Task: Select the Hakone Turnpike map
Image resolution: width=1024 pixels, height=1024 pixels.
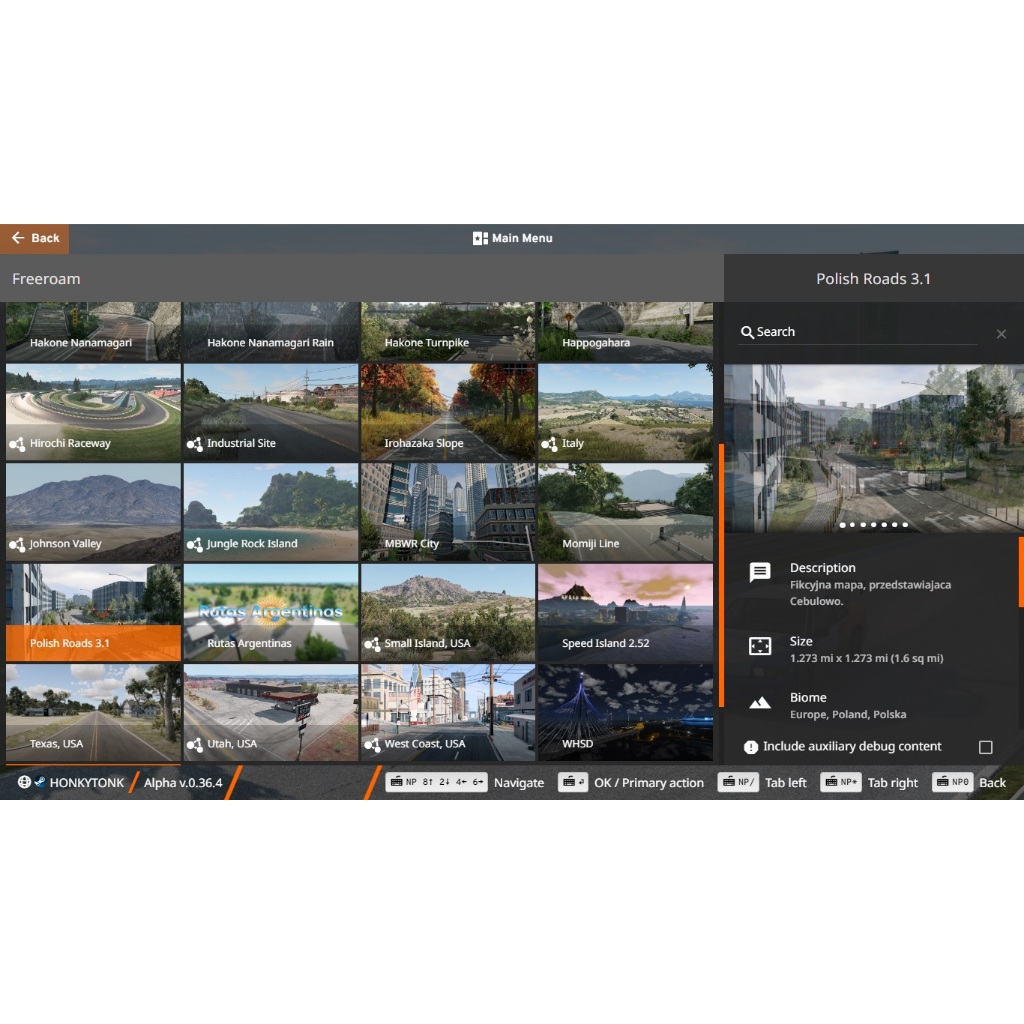Action: coord(448,332)
